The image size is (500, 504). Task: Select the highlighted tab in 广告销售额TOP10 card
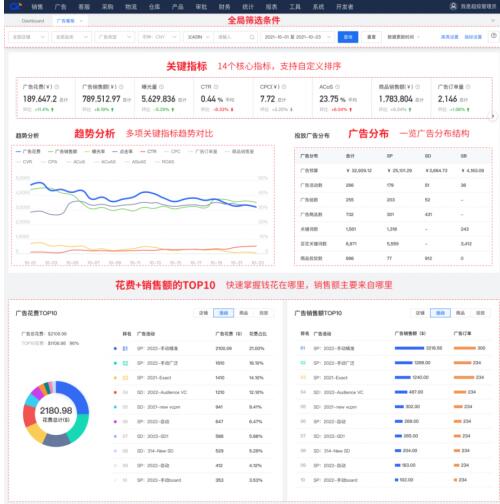pos(440,313)
